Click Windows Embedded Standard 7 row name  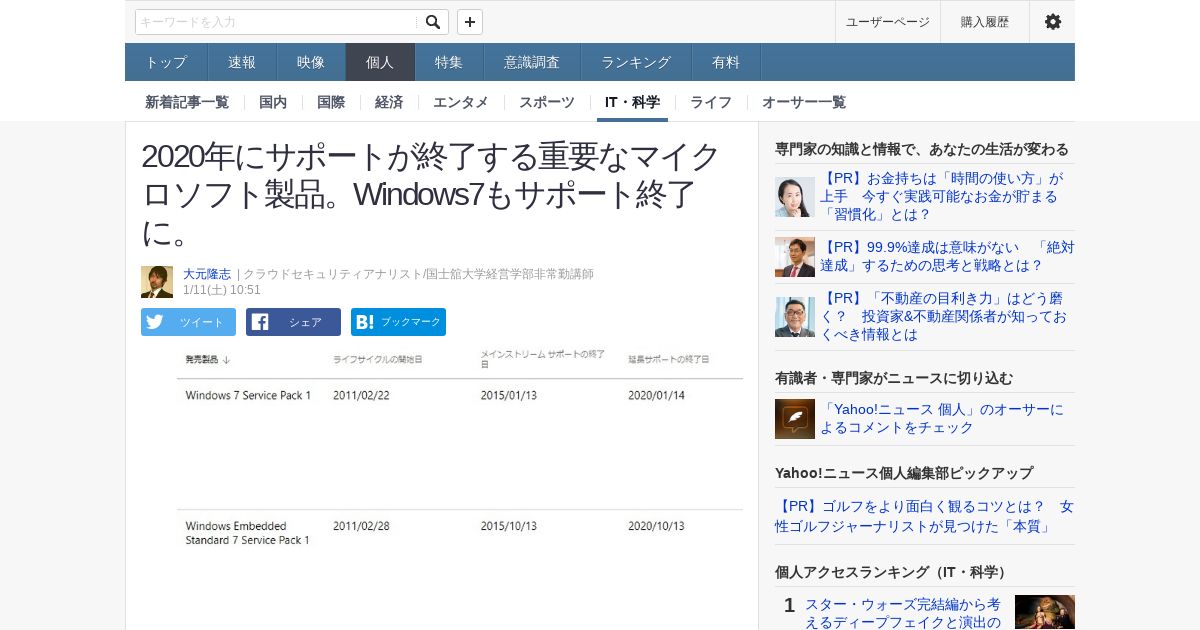pos(247,533)
